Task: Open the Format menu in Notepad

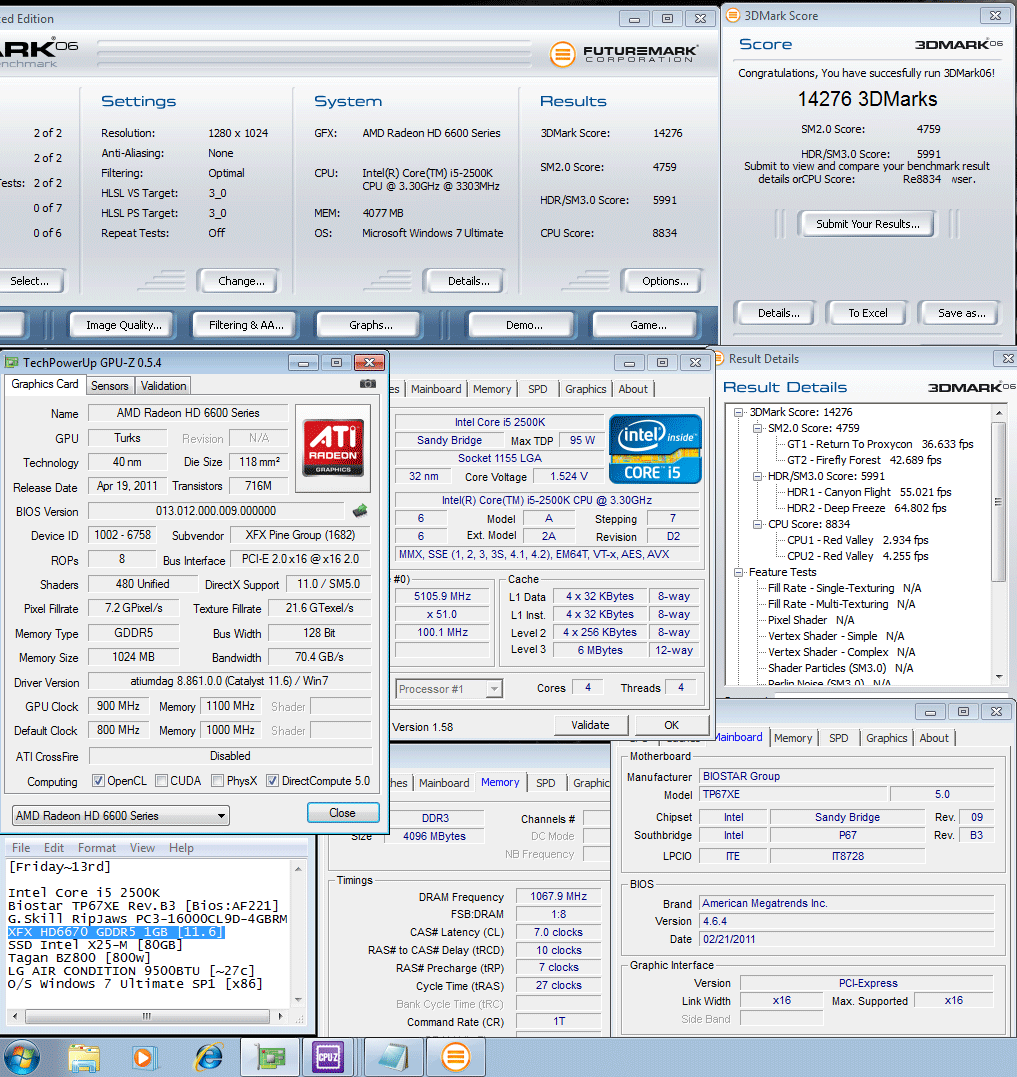Action: point(97,848)
